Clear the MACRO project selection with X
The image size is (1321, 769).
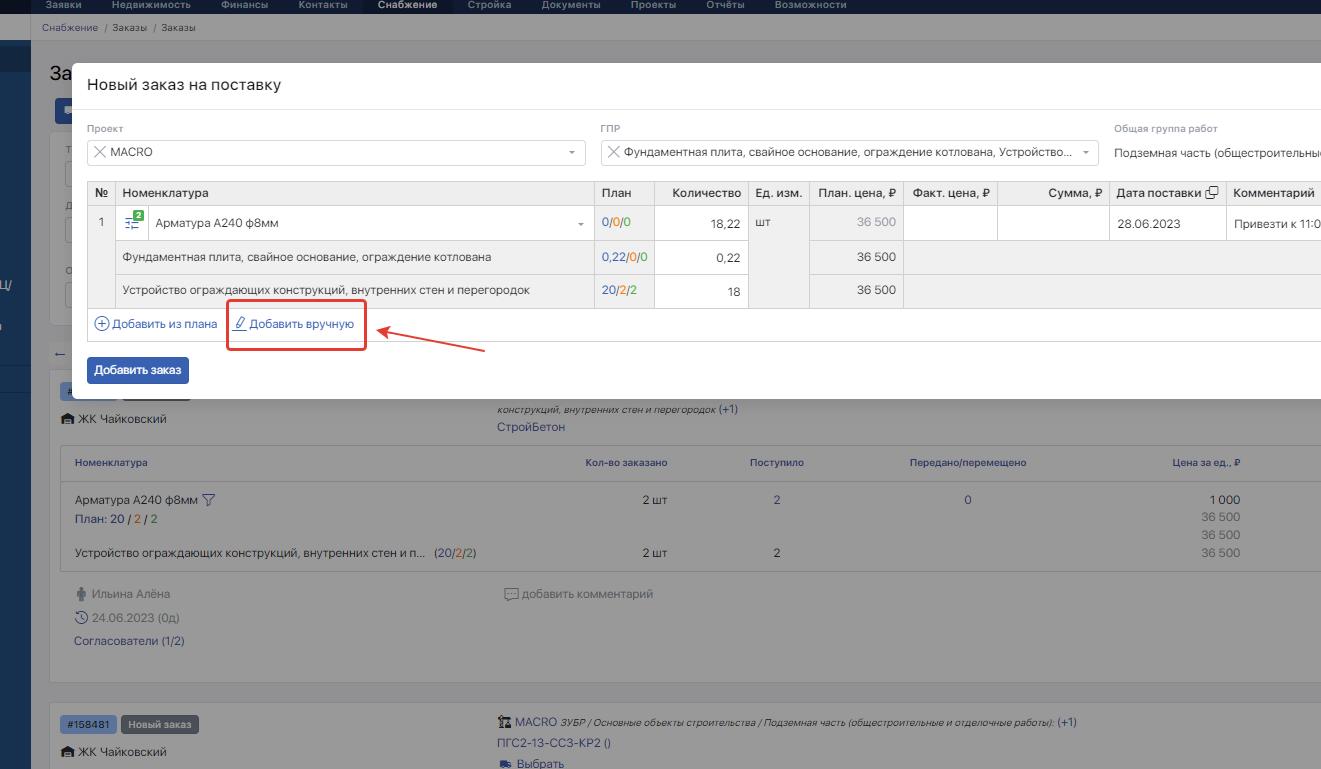point(99,153)
